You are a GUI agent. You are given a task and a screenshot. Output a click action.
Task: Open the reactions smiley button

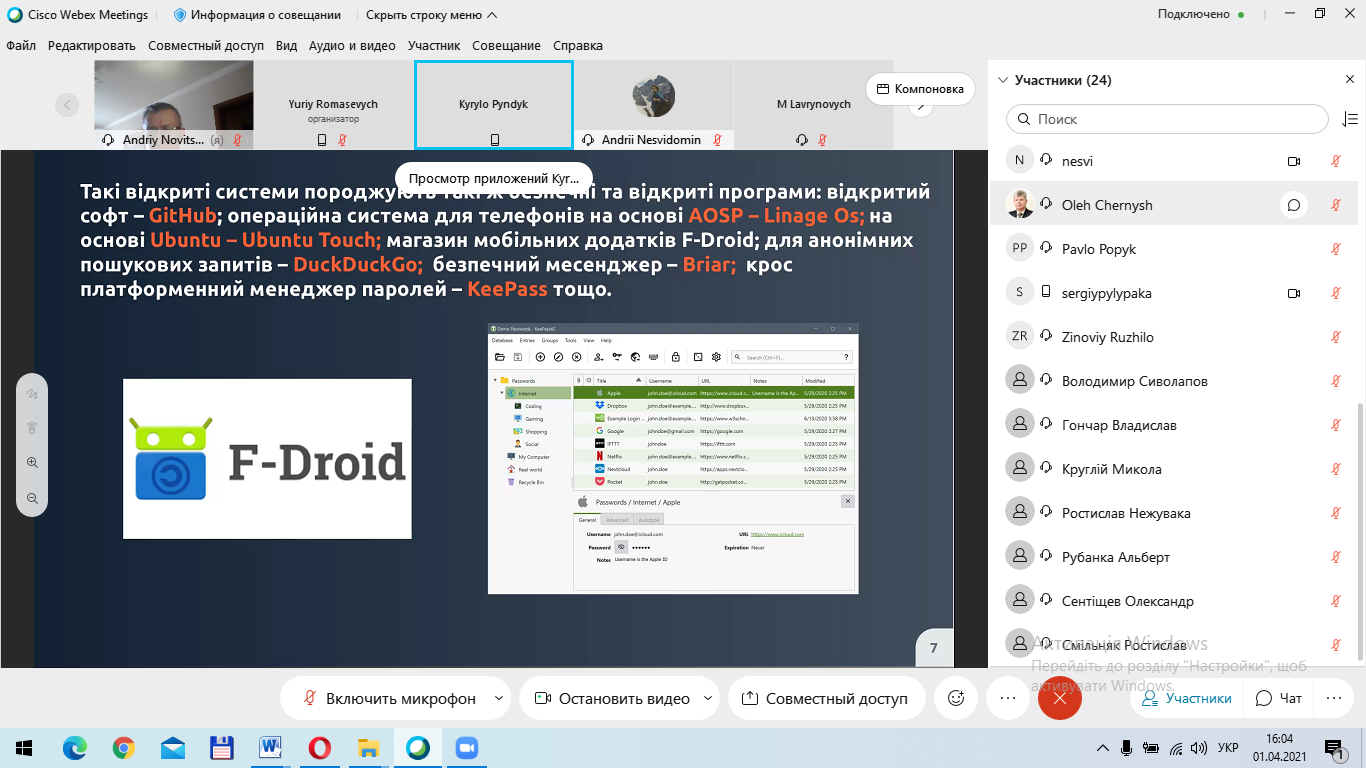coord(955,698)
